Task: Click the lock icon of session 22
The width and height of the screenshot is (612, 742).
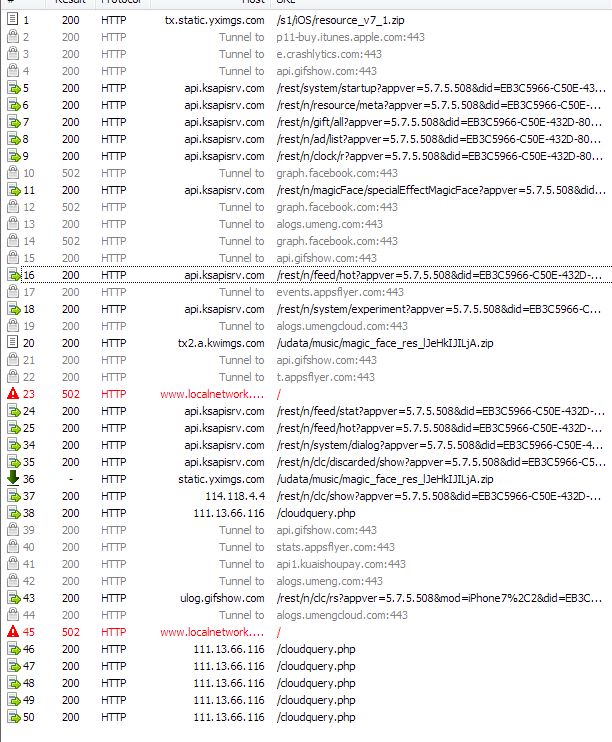Action: (x=13, y=377)
